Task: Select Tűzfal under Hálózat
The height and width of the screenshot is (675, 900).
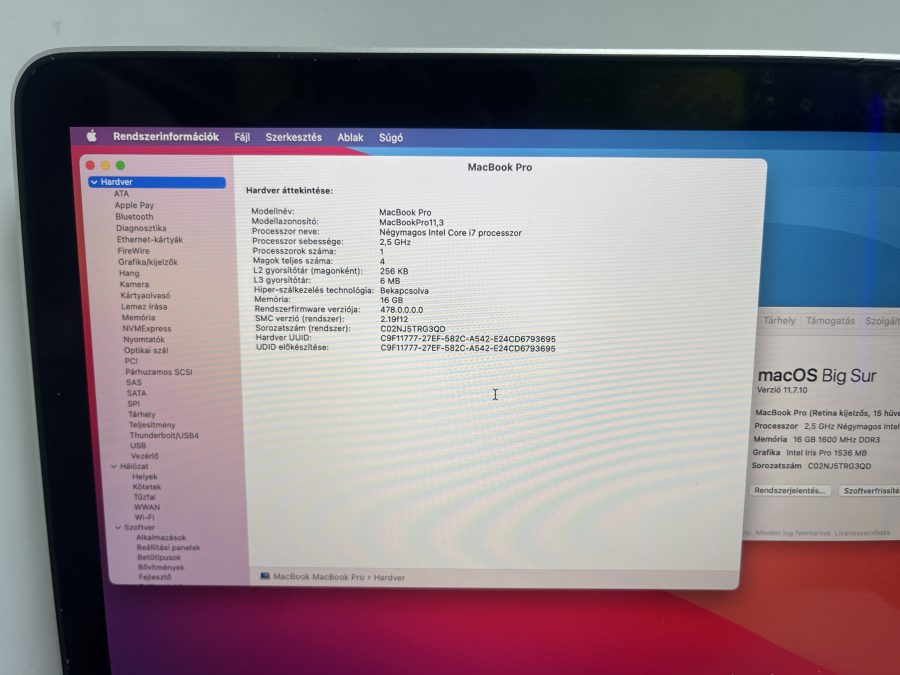Action: pyautogui.click(x=145, y=497)
